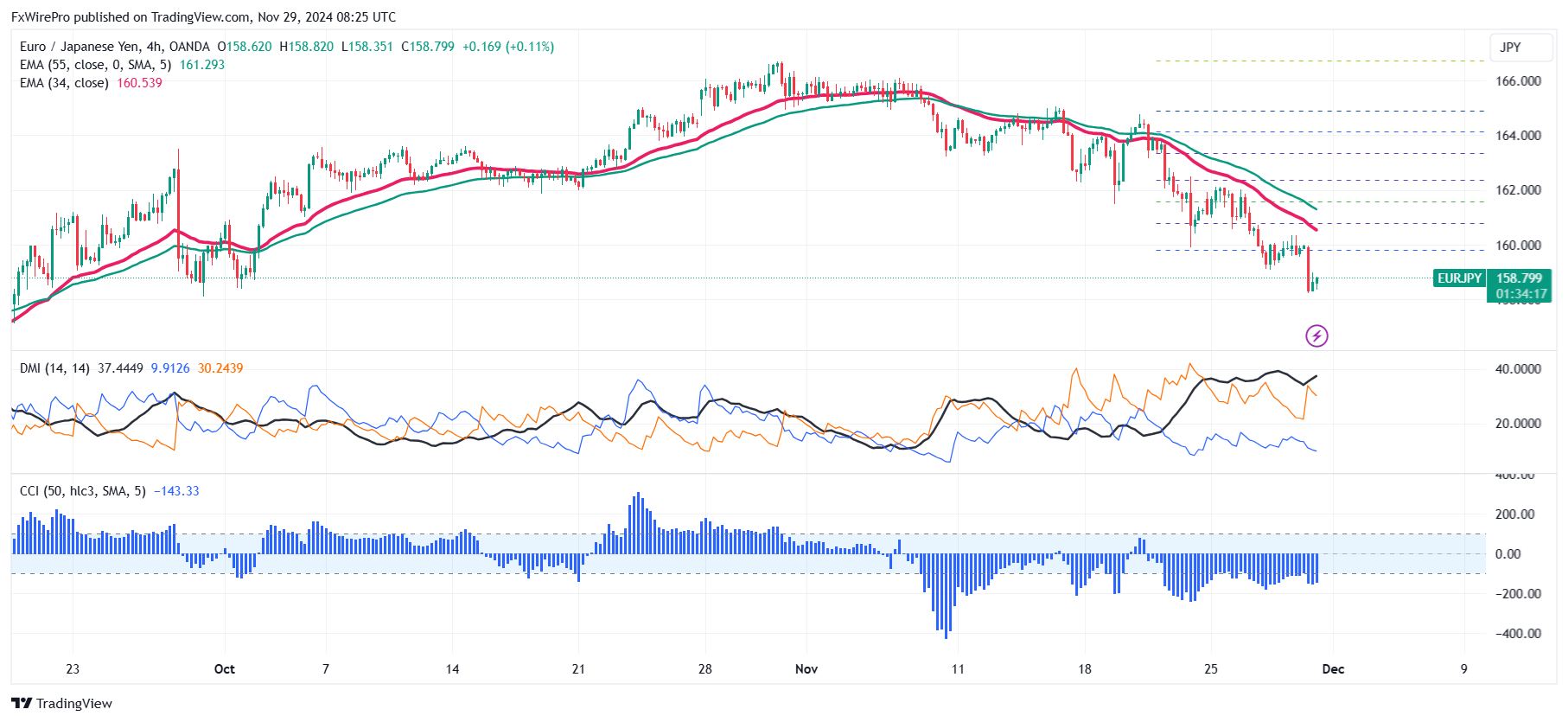Click the DMI ADX value 37.4449
This screenshot has height=722, width=1568.
(120, 368)
